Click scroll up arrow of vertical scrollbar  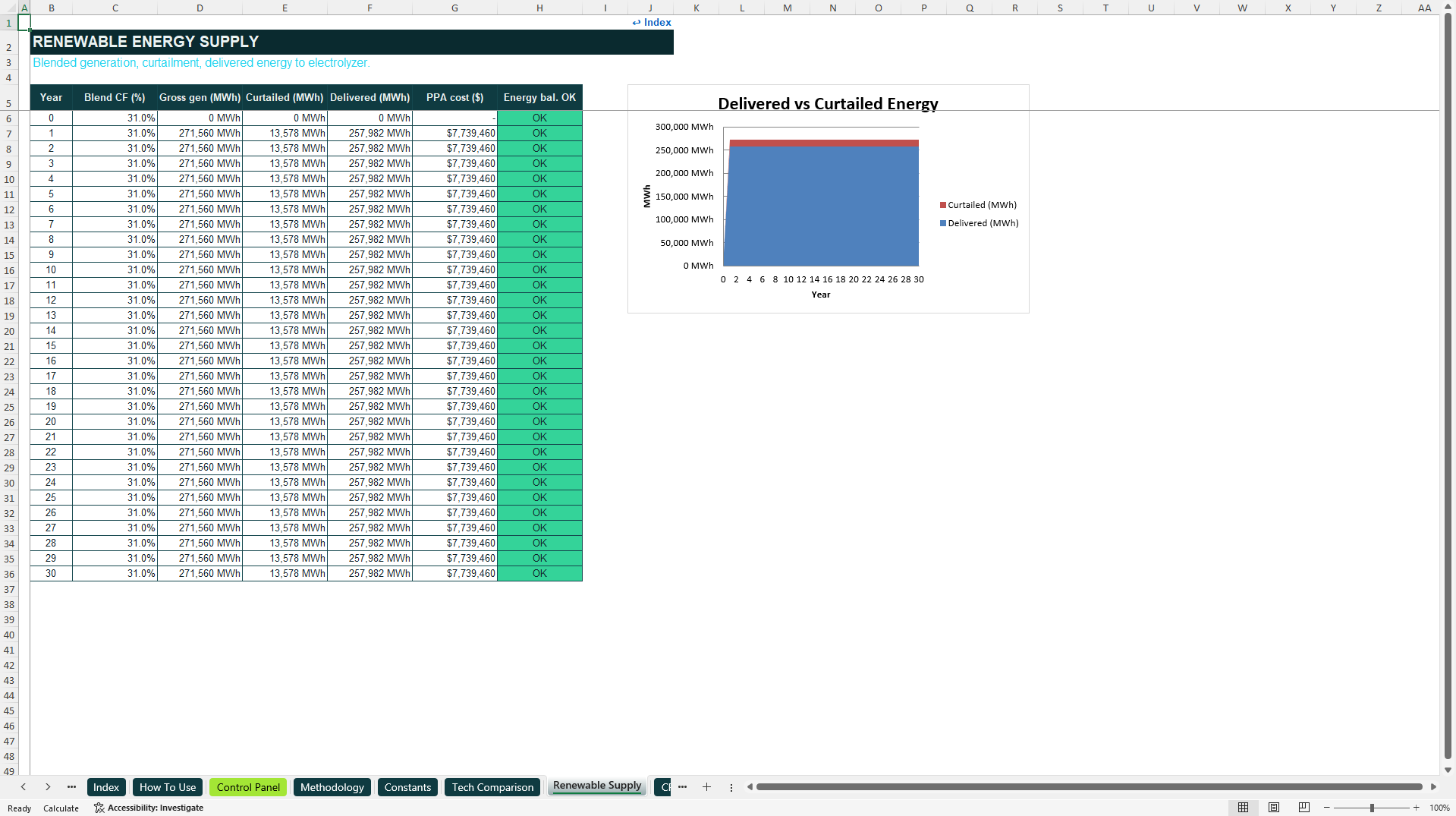[x=1448, y=7]
